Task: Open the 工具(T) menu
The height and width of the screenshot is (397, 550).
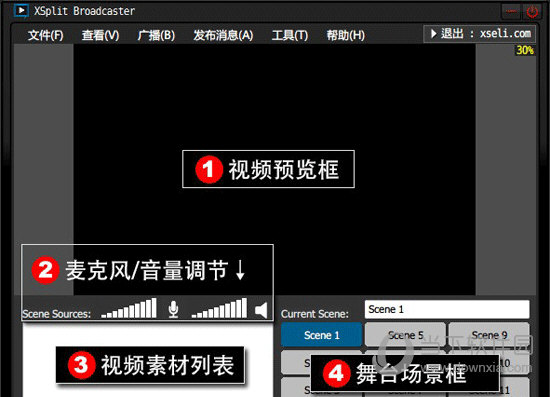Action: pos(290,35)
